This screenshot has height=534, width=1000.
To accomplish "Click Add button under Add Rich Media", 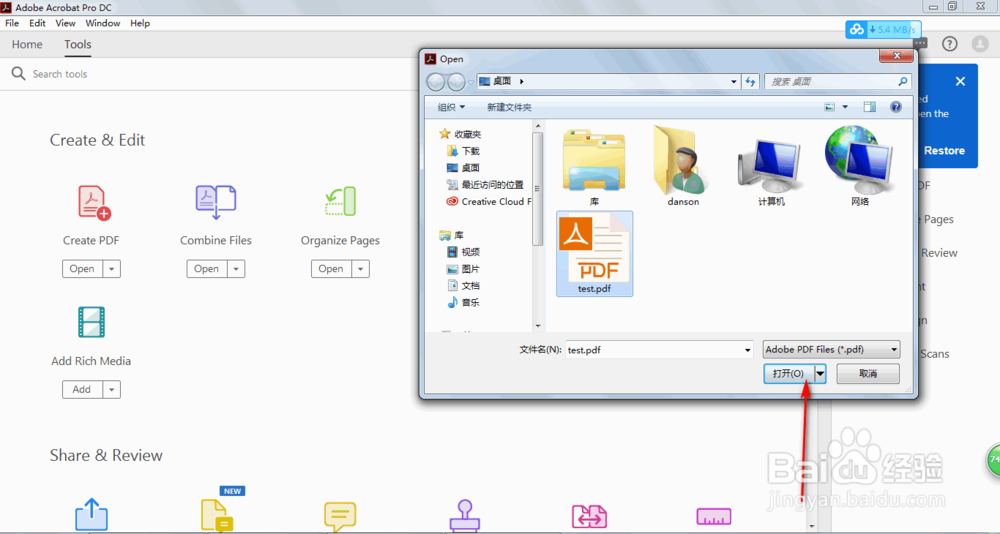I will pos(82,389).
